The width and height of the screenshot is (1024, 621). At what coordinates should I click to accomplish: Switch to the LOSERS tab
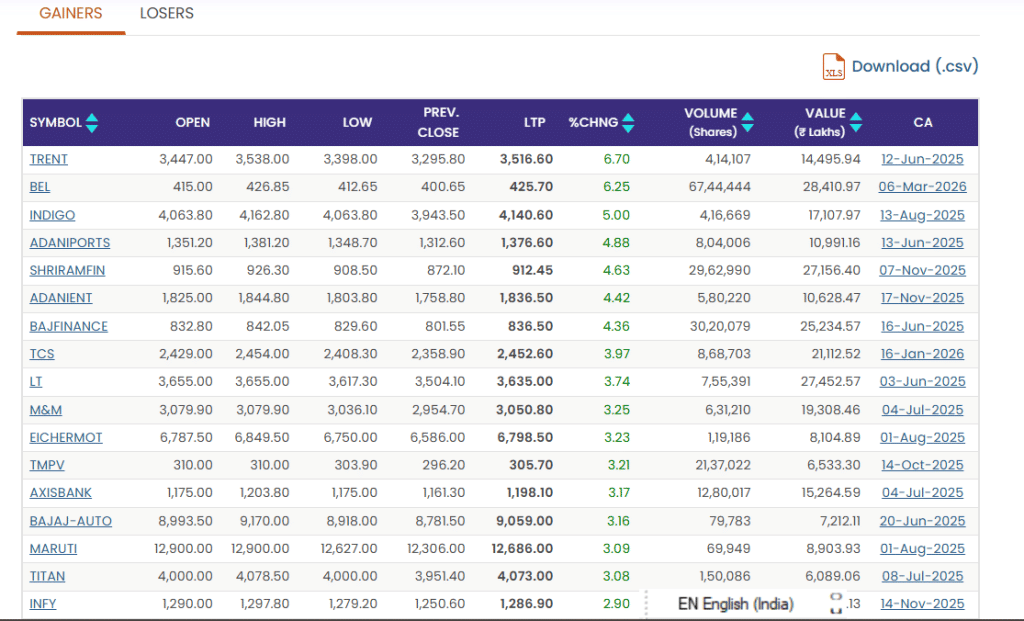(167, 14)
